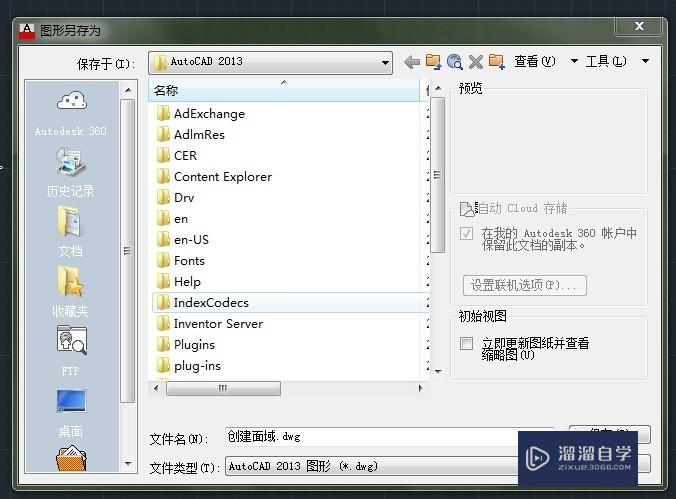Click the AdlmRes folder icon
Screen dimensions: 676x499
[163, 135]
